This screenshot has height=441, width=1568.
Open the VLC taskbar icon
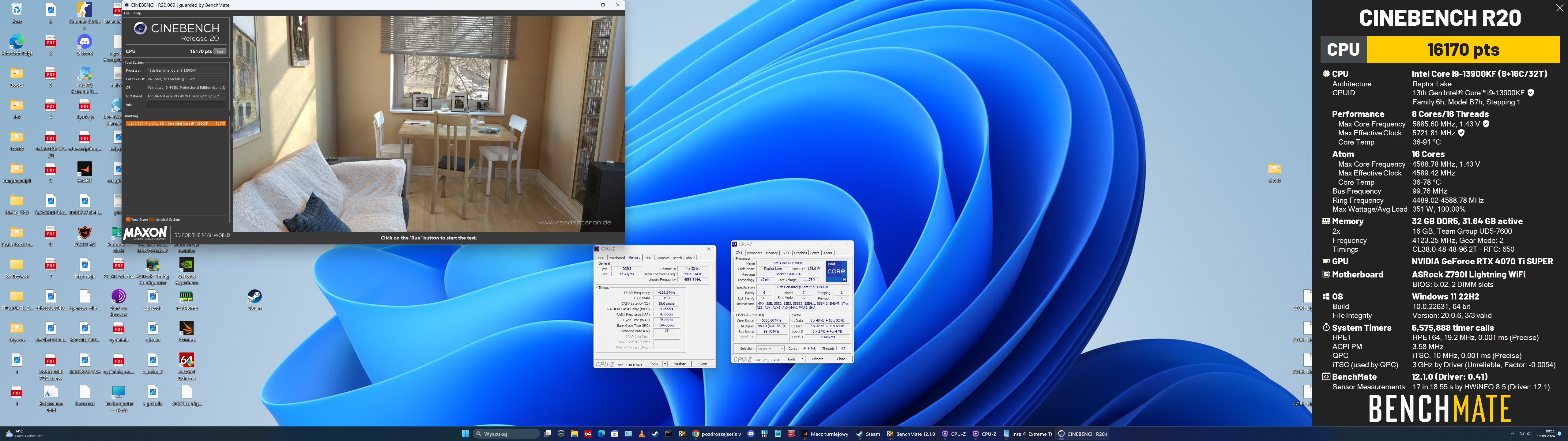642,434
